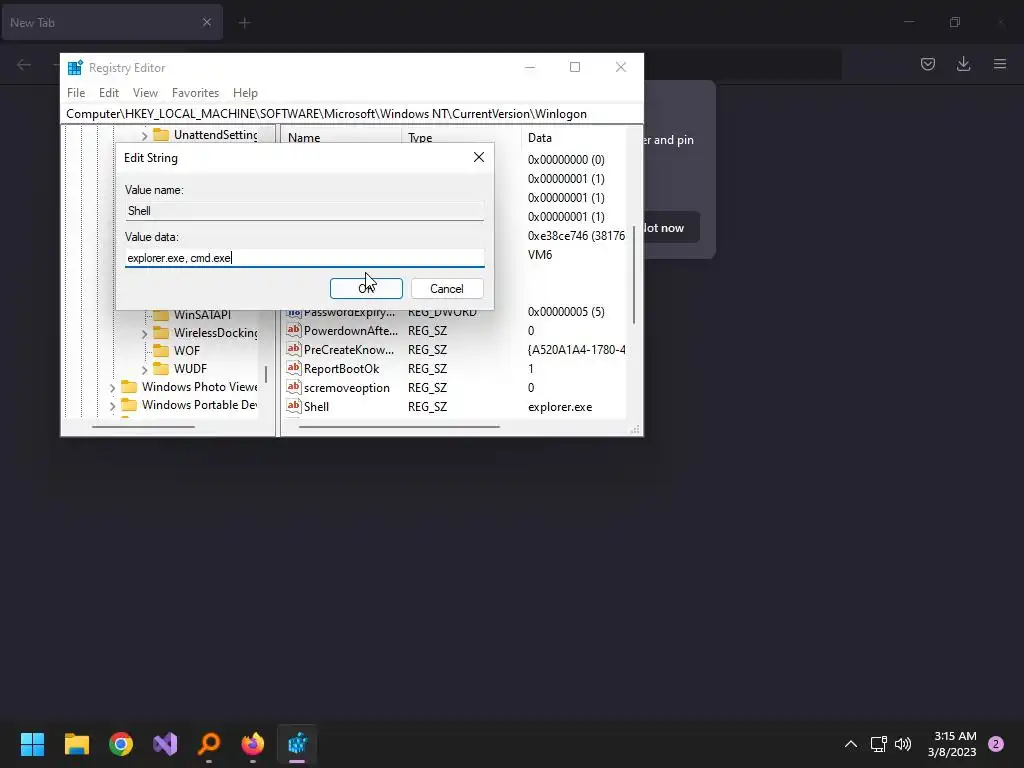Expand the Windows Portable Devices node

pos(112,406)
